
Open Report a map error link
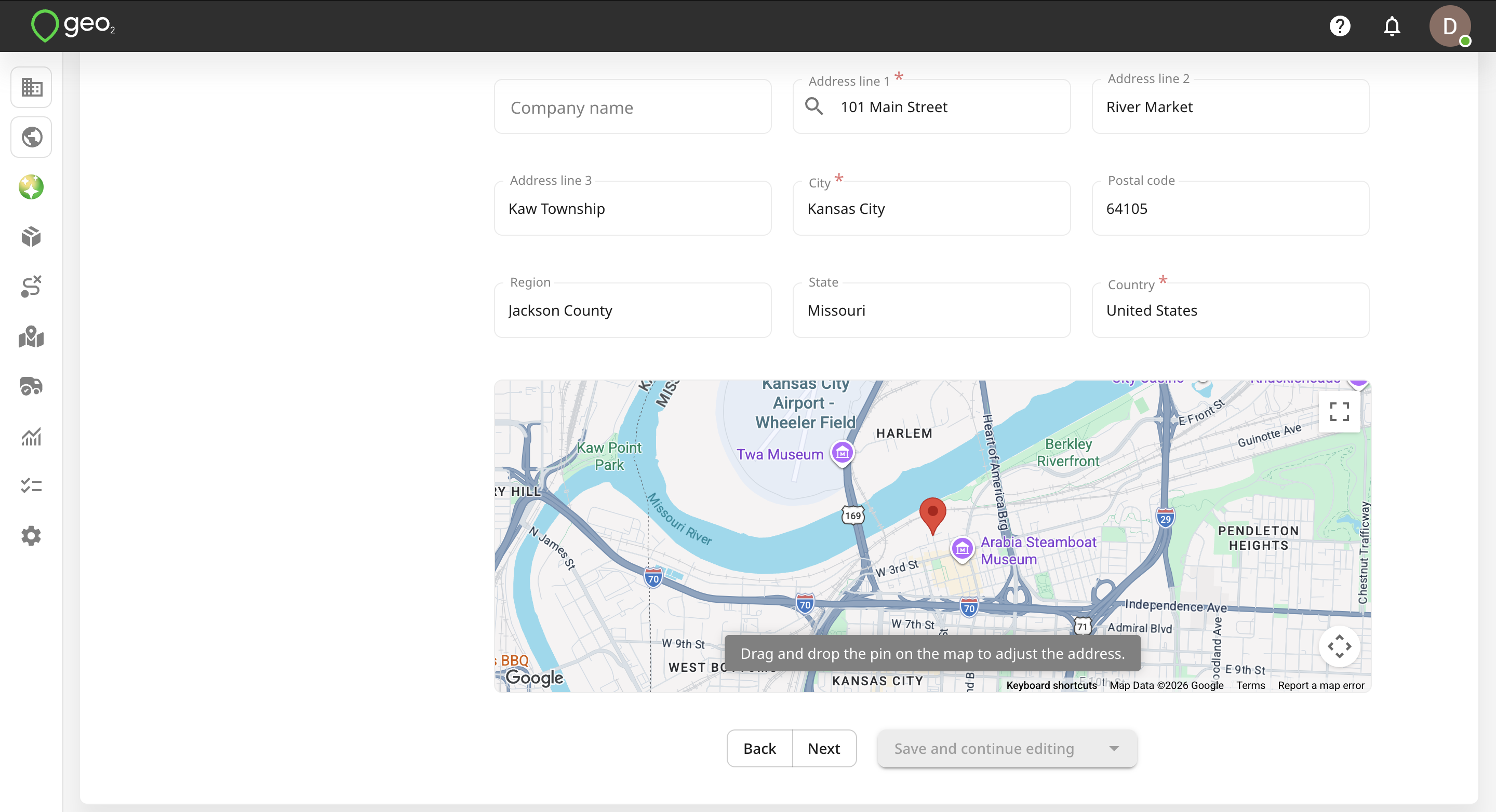1320,685
